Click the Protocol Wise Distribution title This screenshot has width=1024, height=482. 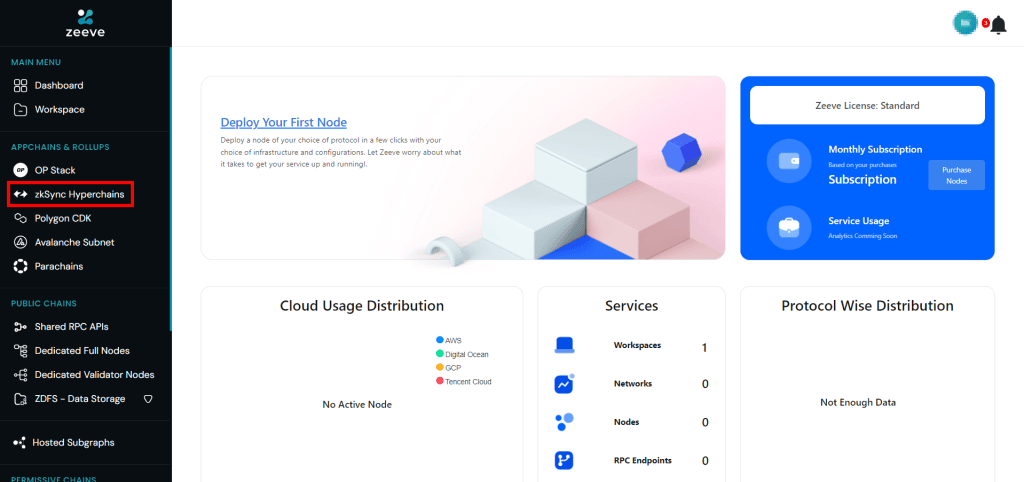click(867, 306)
